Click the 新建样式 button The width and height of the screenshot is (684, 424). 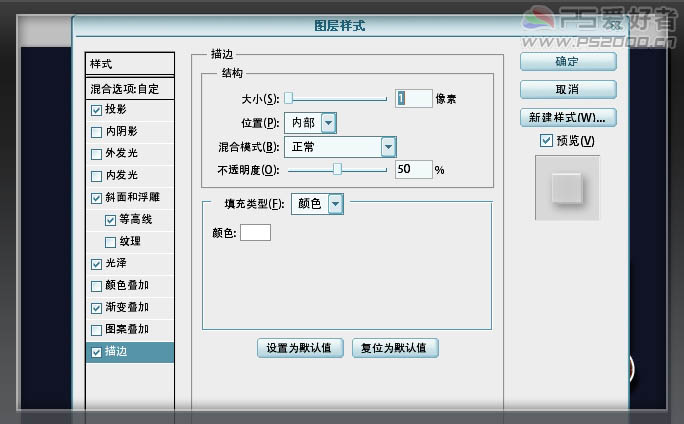(x=568, y=117)
